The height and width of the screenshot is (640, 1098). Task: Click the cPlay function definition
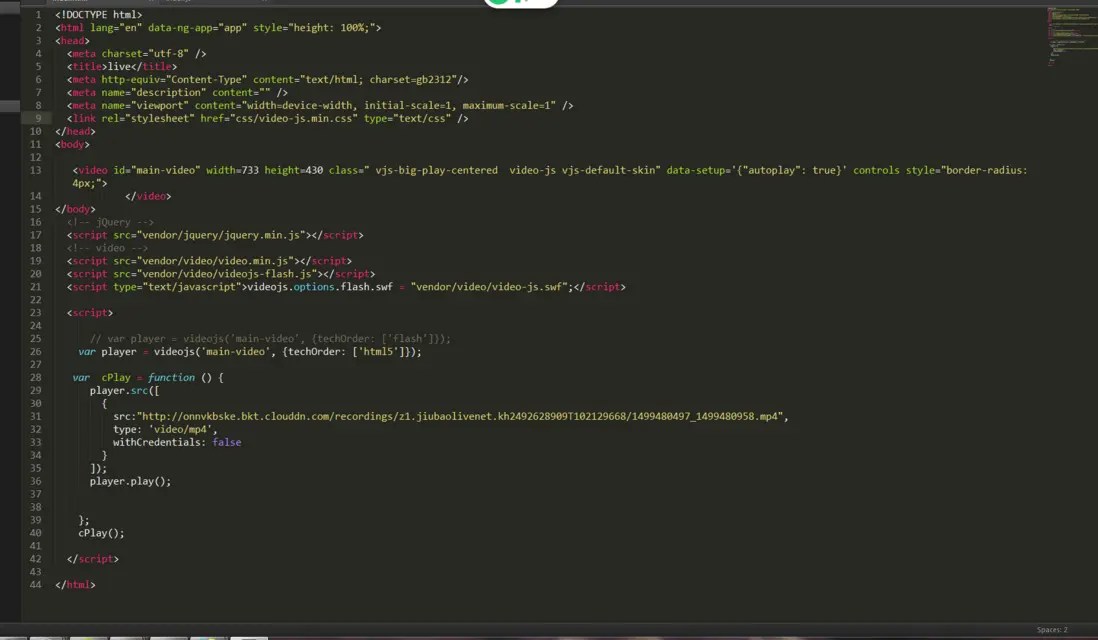click(x=145, y=377)
